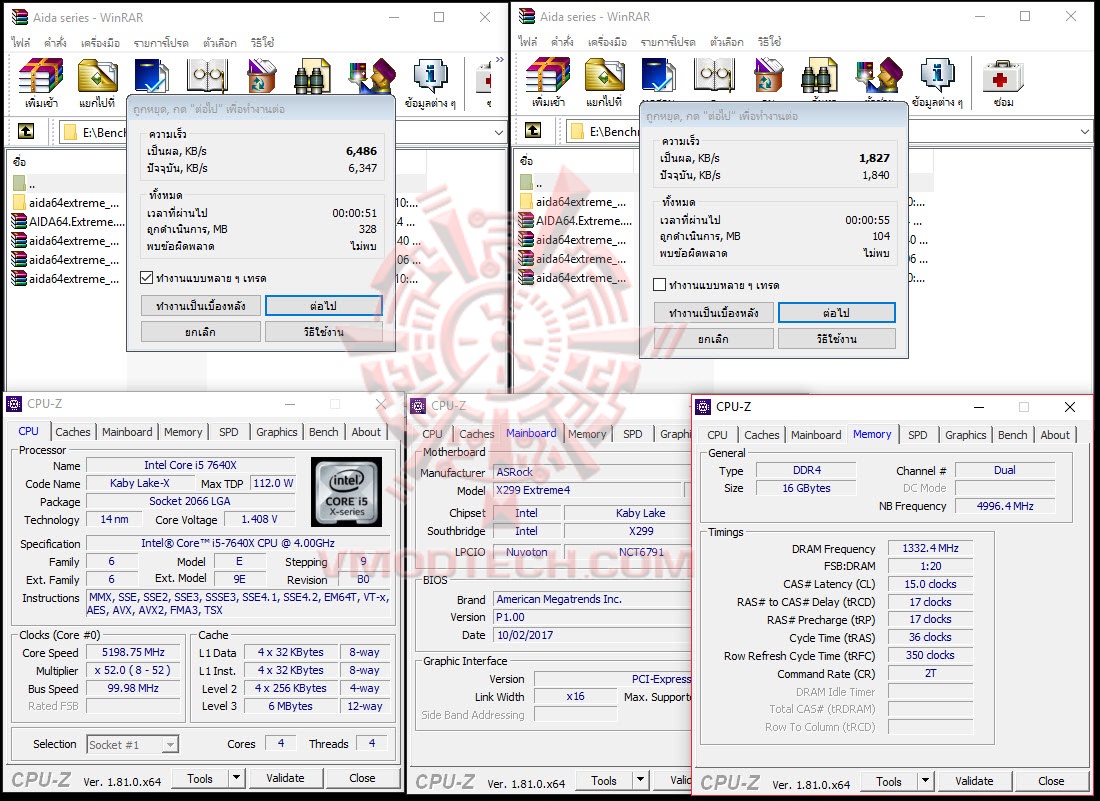
Task: Open the Socket #1 selection dropdown
Action: coord(170,745)
